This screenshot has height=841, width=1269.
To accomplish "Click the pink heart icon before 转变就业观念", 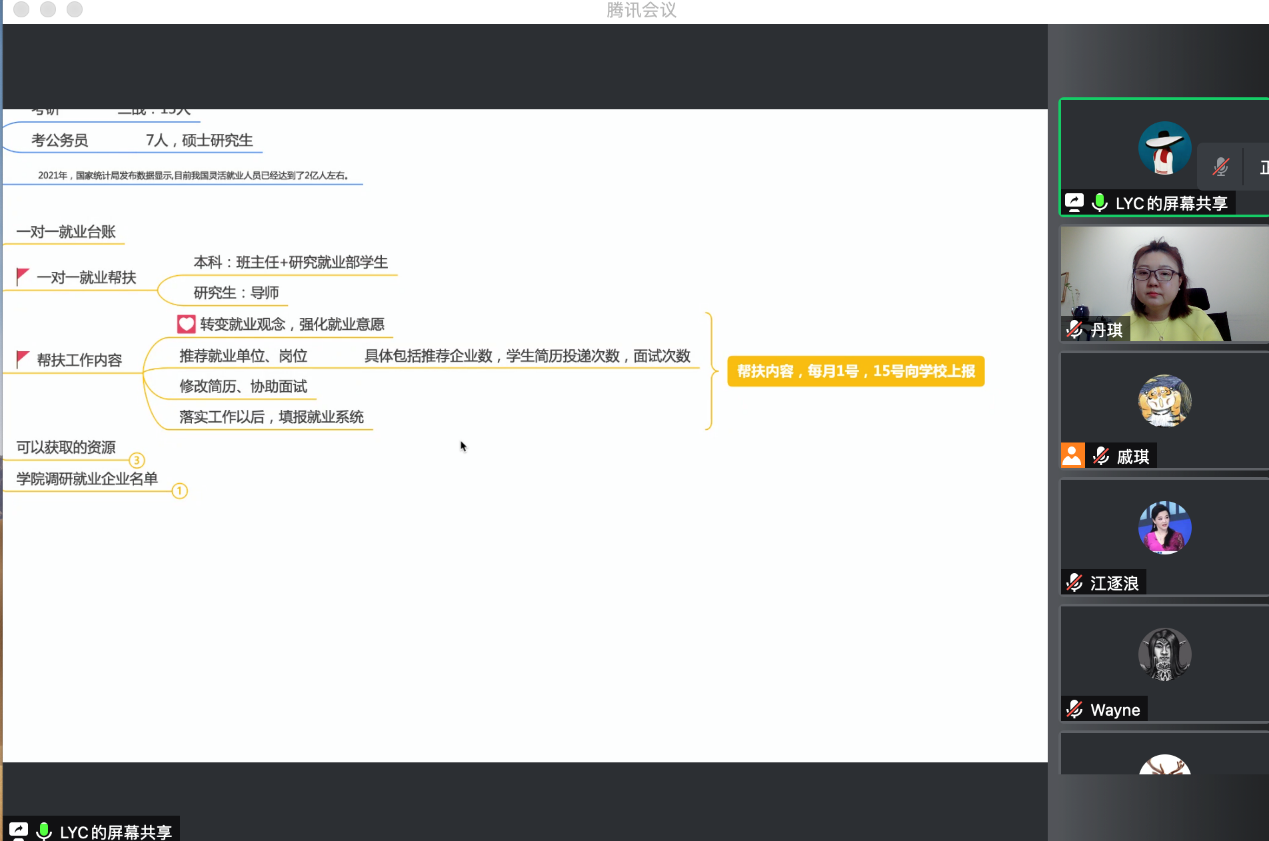I will pos(186,324).
